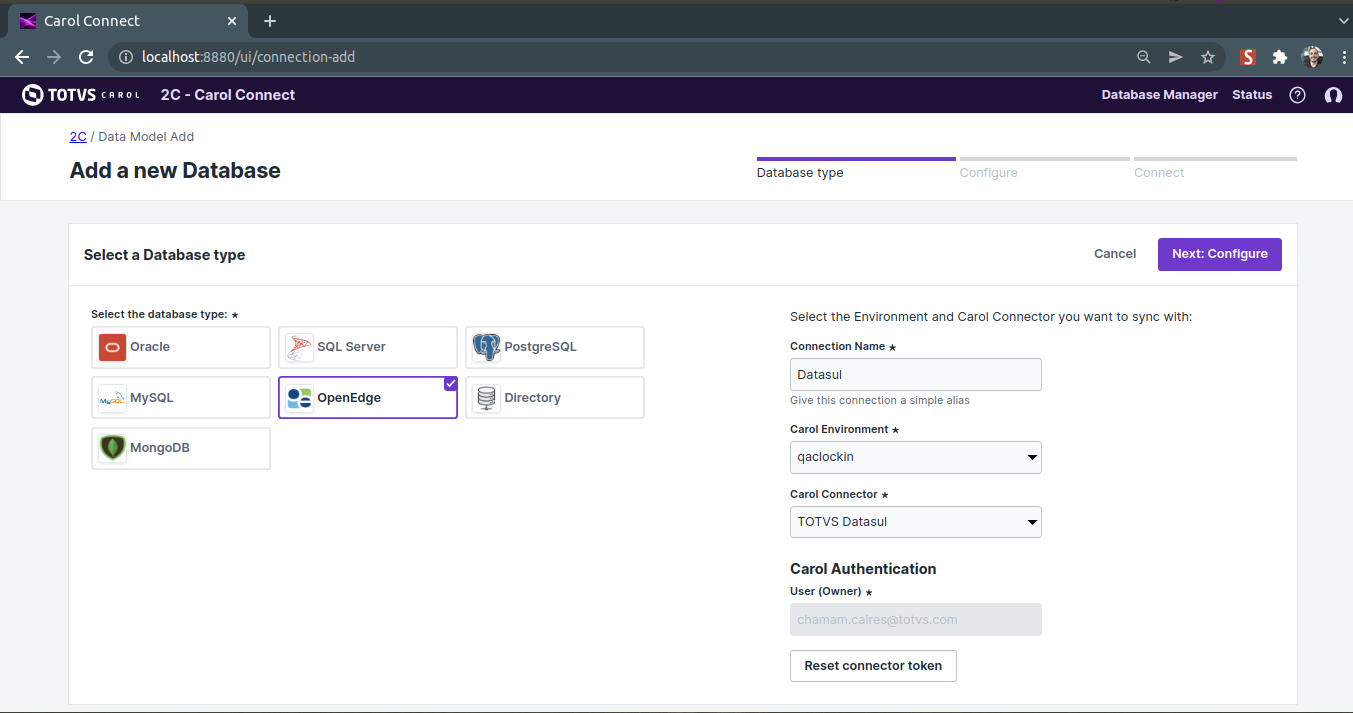The image size is (1353, 713).
Task: Click Reset connector token button
Action: 873,666
